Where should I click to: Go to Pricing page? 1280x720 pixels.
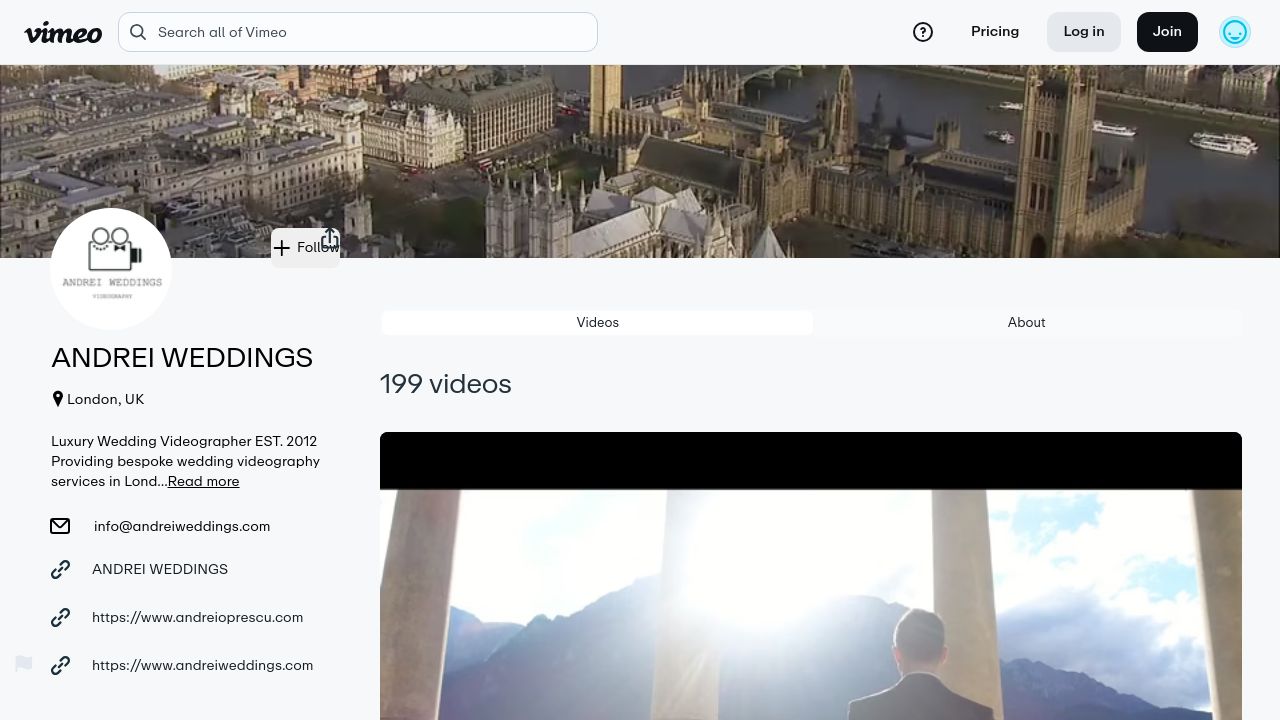click(995, 32)
